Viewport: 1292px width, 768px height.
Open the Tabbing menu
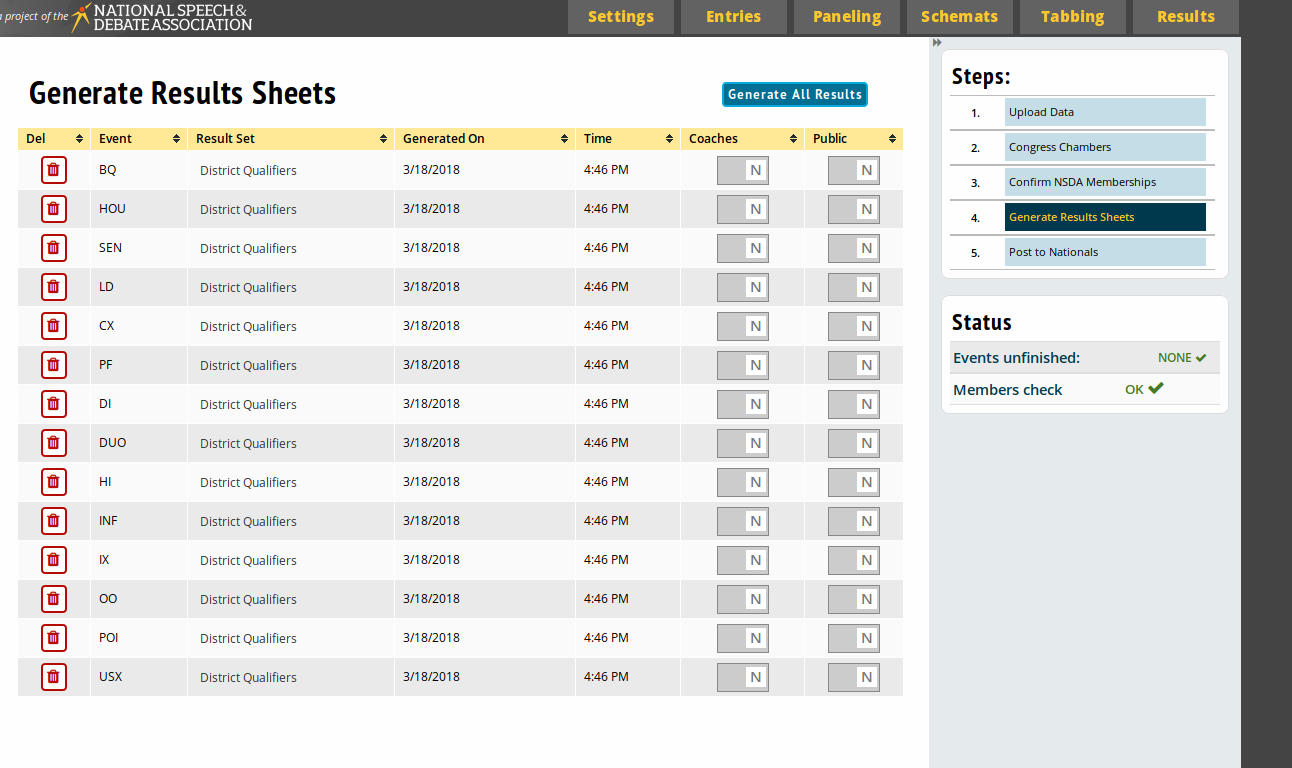pyautogui.click(x=1072, y=17)
